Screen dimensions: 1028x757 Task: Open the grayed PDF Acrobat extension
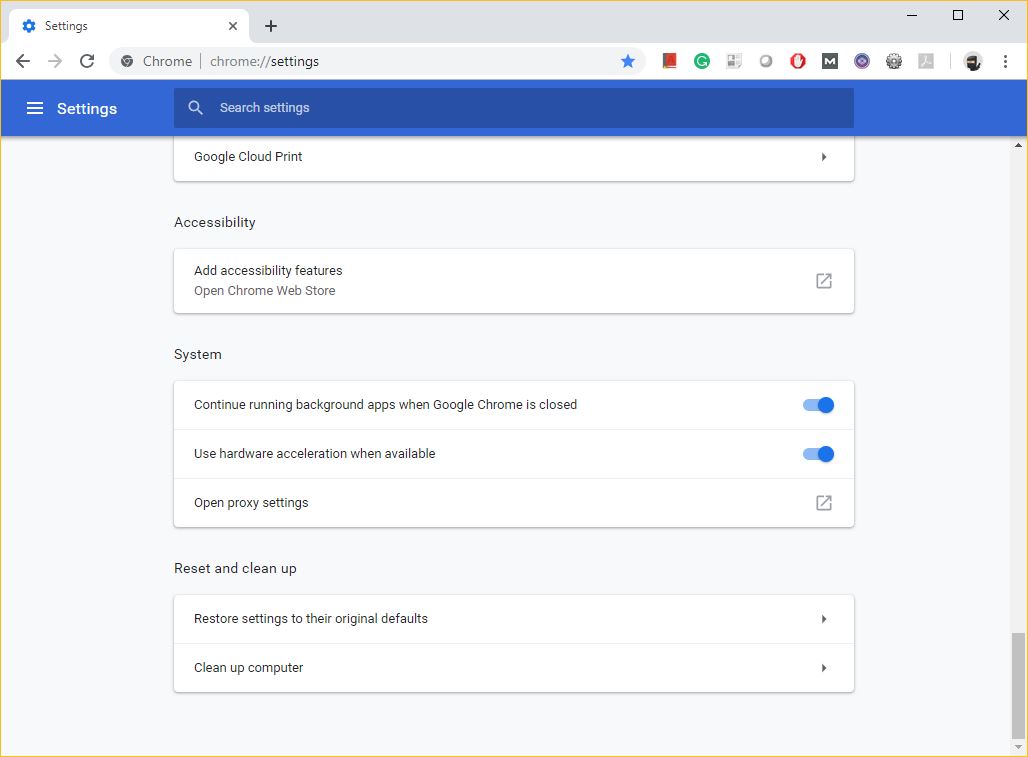tap(926, 61)
